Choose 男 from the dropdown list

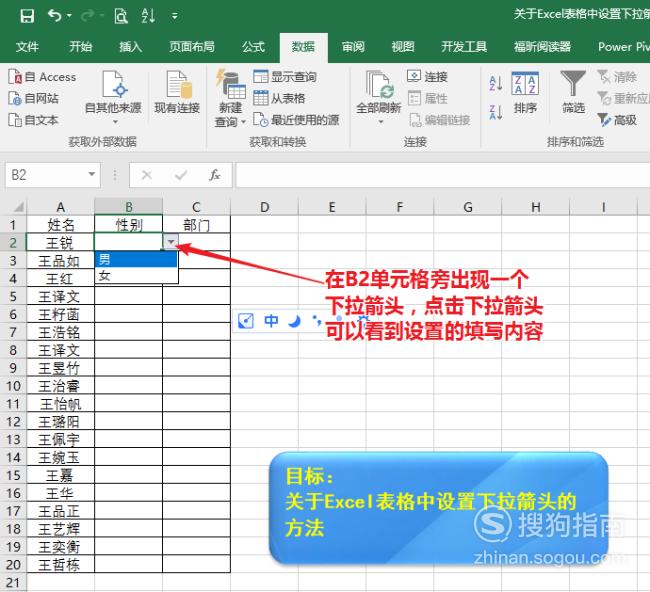(x=136, y=260)
